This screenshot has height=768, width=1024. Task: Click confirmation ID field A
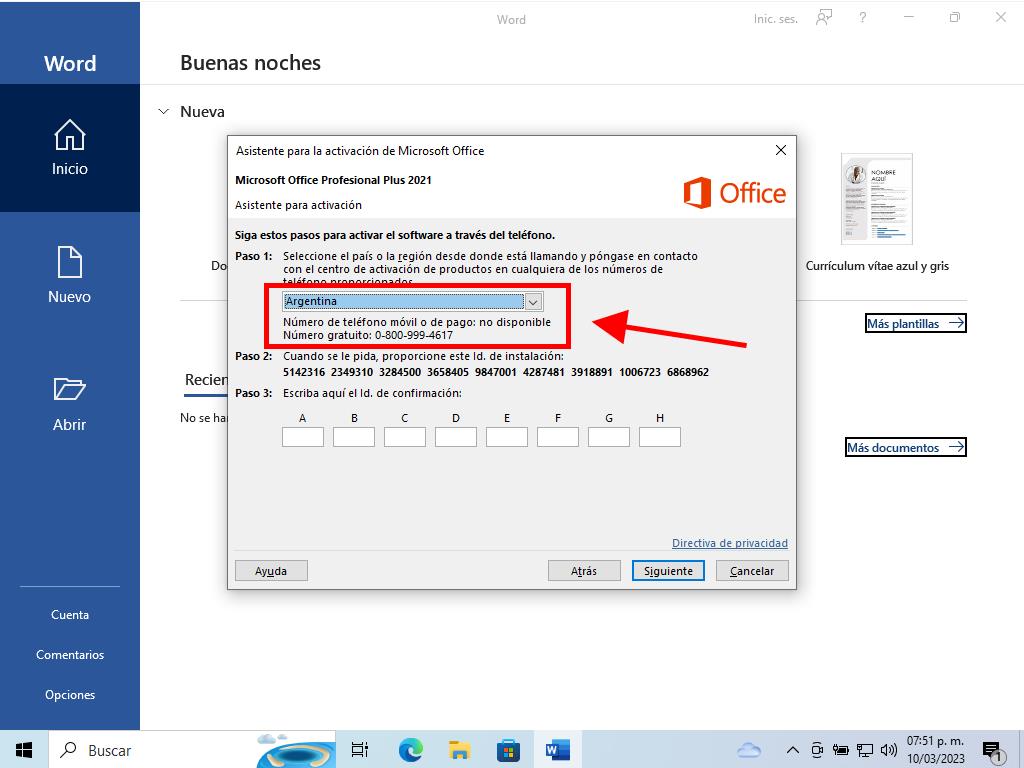coord(303,437)
